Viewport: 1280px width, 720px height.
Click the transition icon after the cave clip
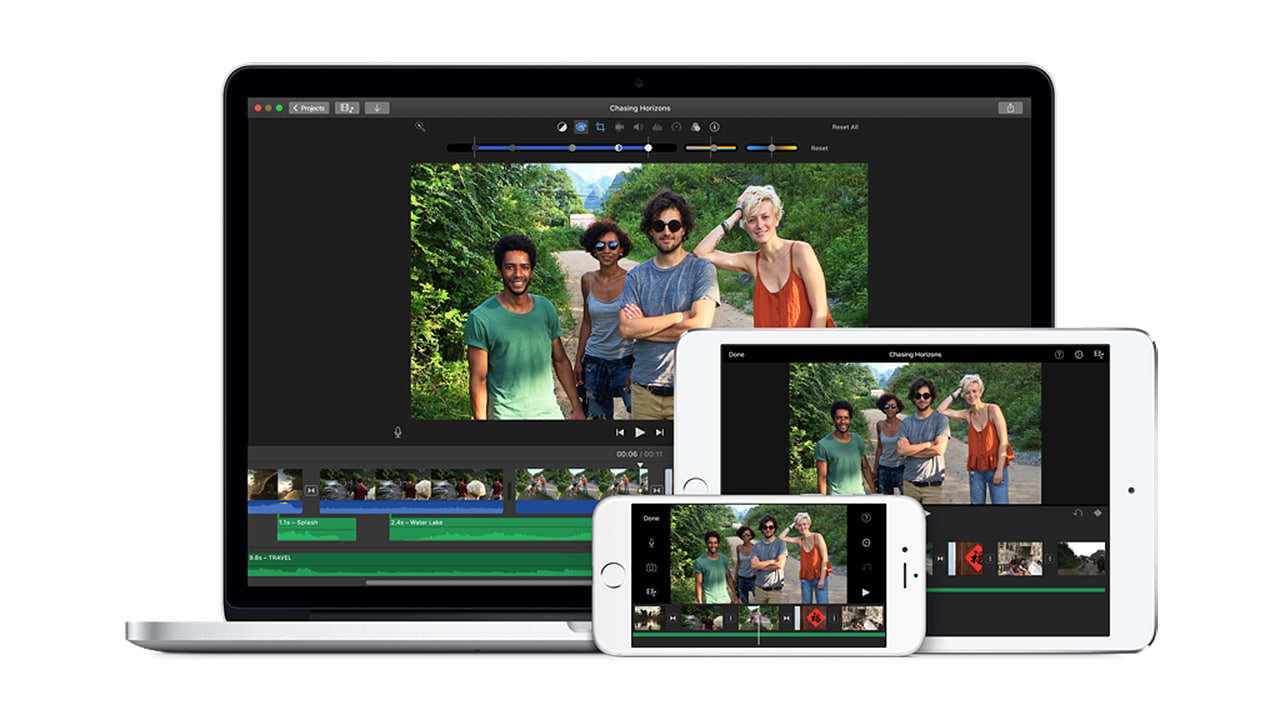(x=311, y=490)
